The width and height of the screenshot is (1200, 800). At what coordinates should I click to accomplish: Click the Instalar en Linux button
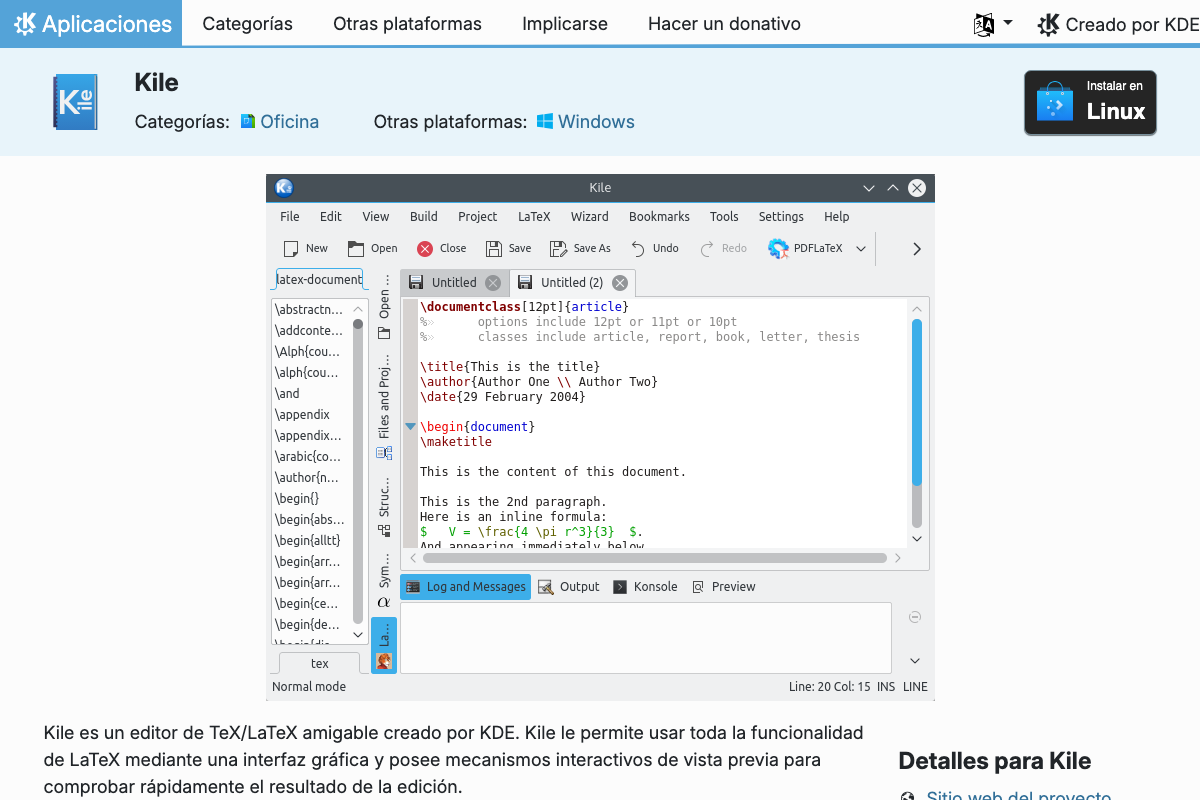click(1090, 102)
